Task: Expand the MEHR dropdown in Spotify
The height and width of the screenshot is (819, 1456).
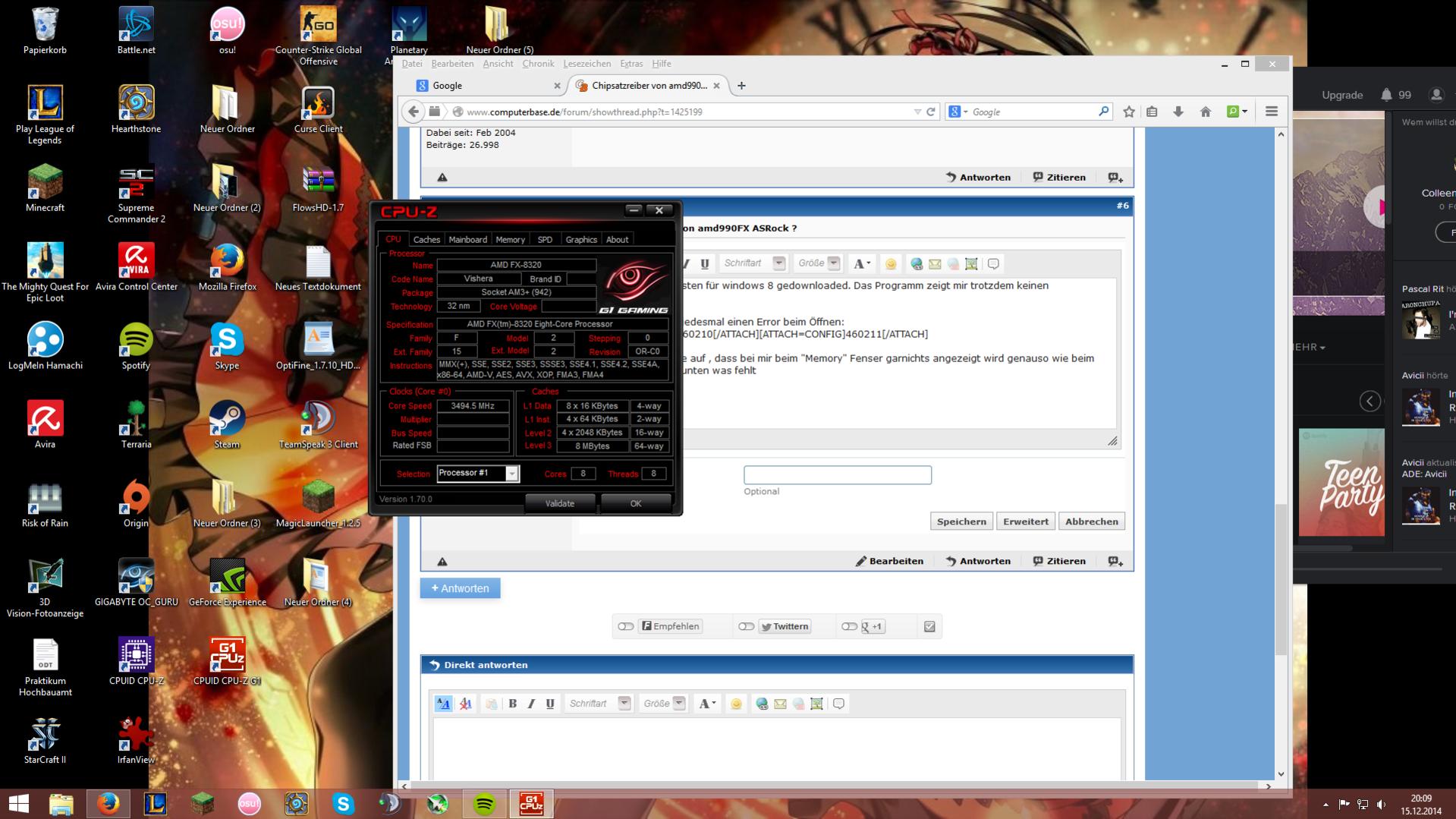Action: pos(1310,347)
